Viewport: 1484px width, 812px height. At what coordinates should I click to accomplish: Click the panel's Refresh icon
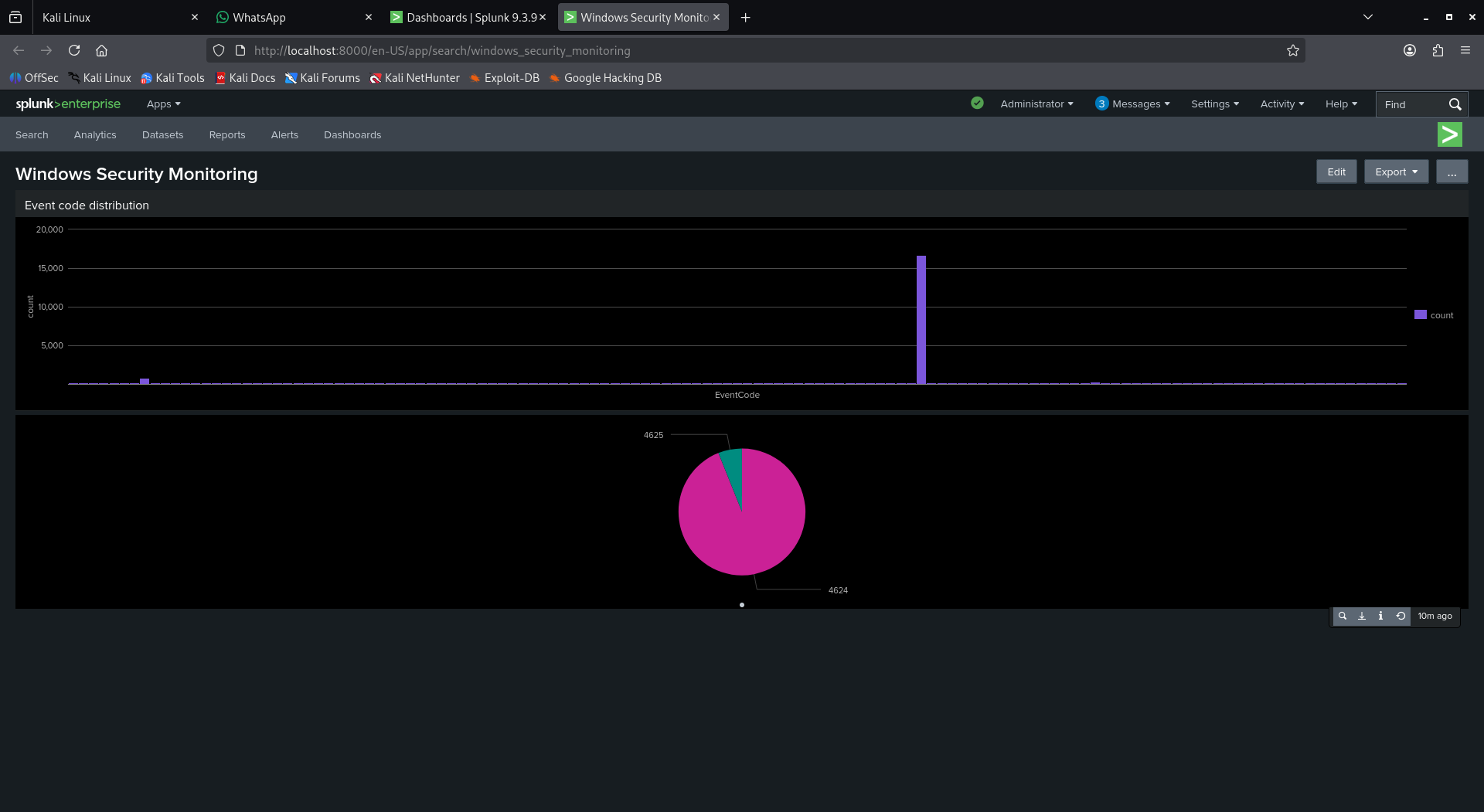(x=1400, y=616)
